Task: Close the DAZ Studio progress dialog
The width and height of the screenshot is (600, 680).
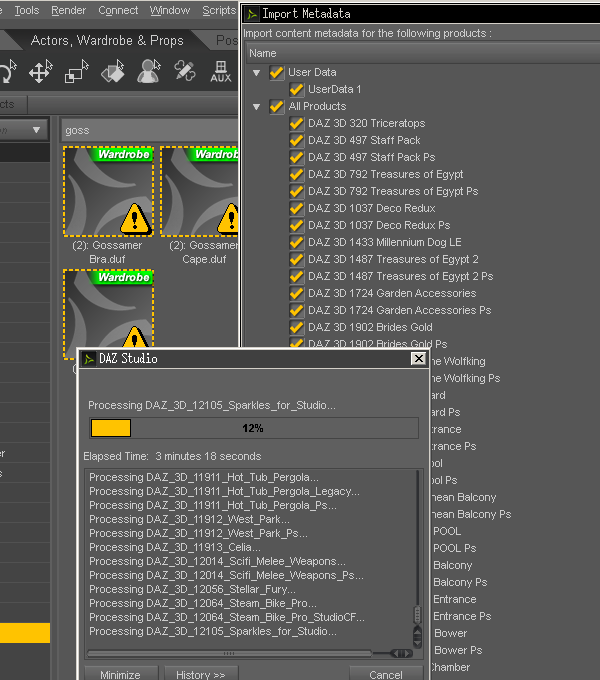Action: [x=418, y=359]
